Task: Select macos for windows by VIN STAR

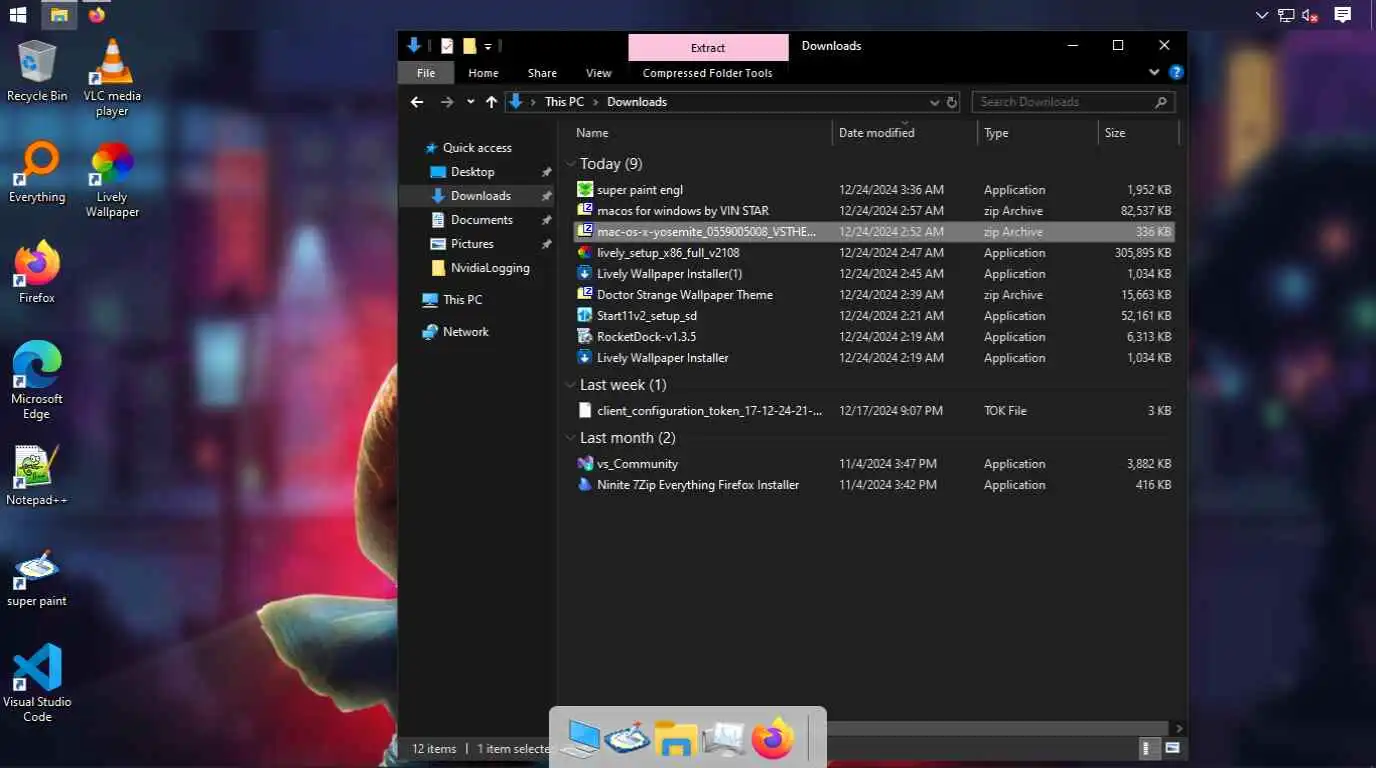Action: (x=874, y=211)
